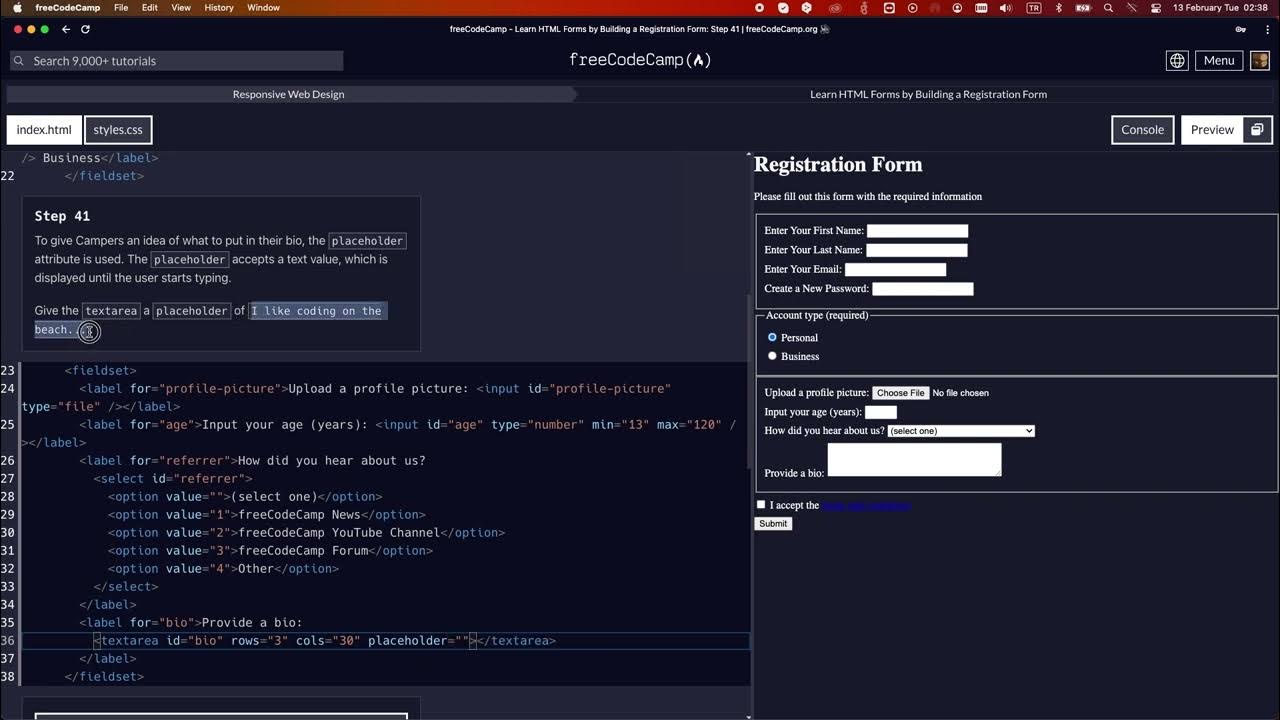Click the checkmark task icon in menu bar
The image size is (1280, 720).
coord(783,7)
